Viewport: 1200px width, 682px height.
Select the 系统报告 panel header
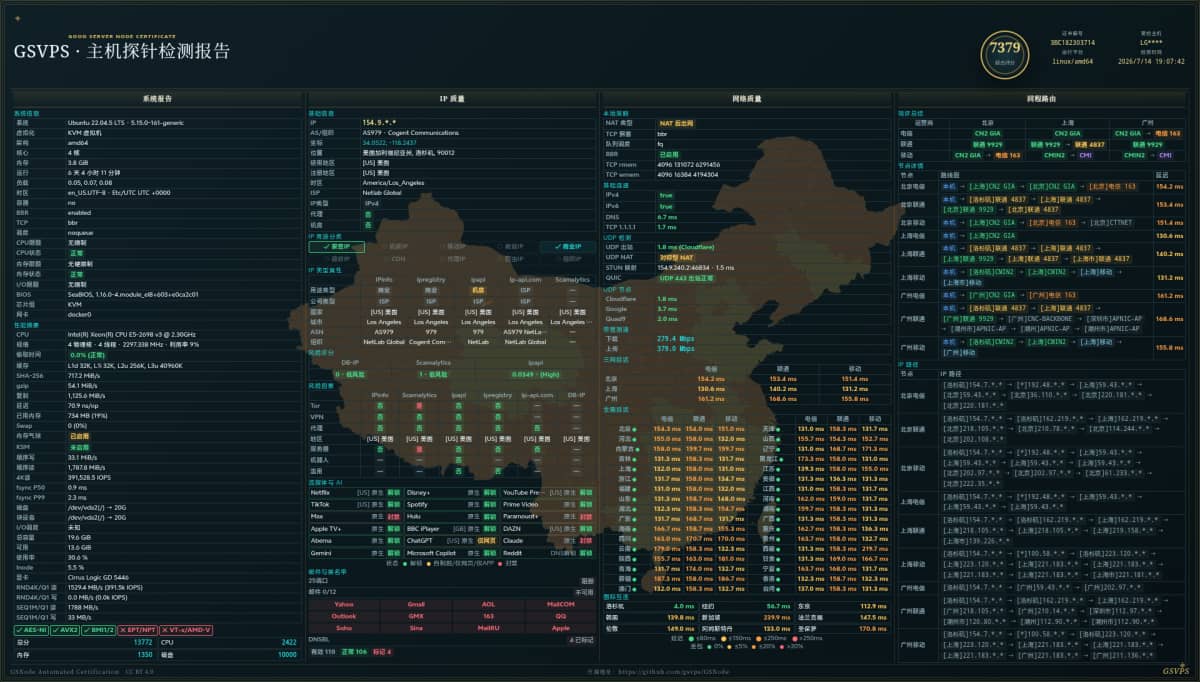click(157, 99)
